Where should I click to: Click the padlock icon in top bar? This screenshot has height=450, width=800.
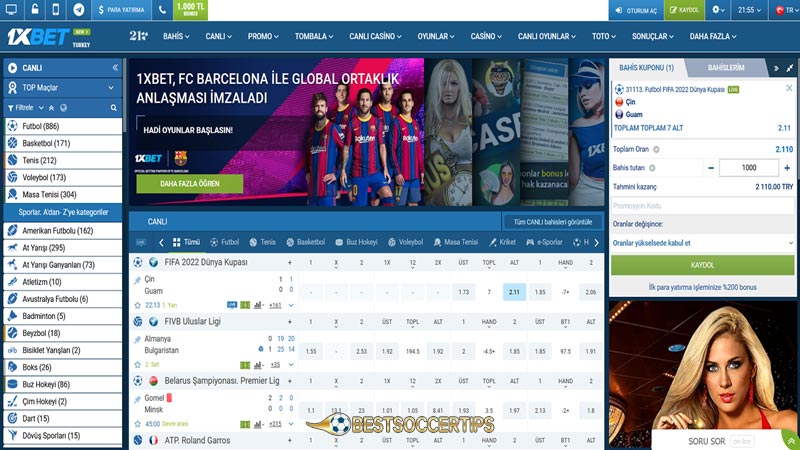click(34, 9)
